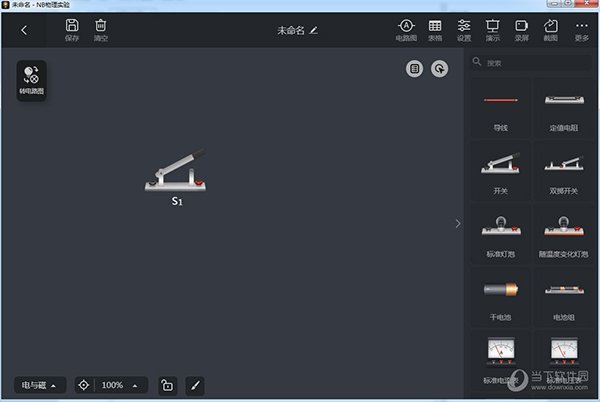Toggle the brush drawing tool

pos(195,385)
